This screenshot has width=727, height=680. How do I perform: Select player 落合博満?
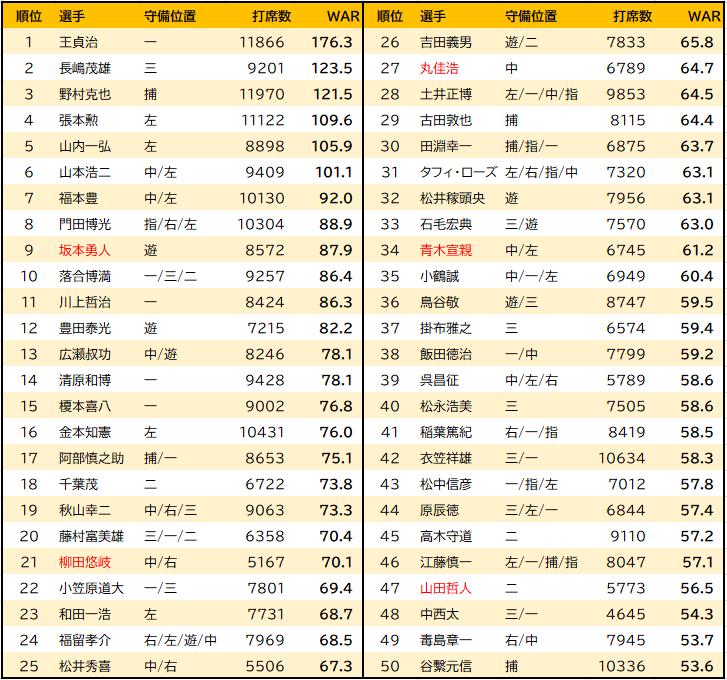tap(85, 276)
